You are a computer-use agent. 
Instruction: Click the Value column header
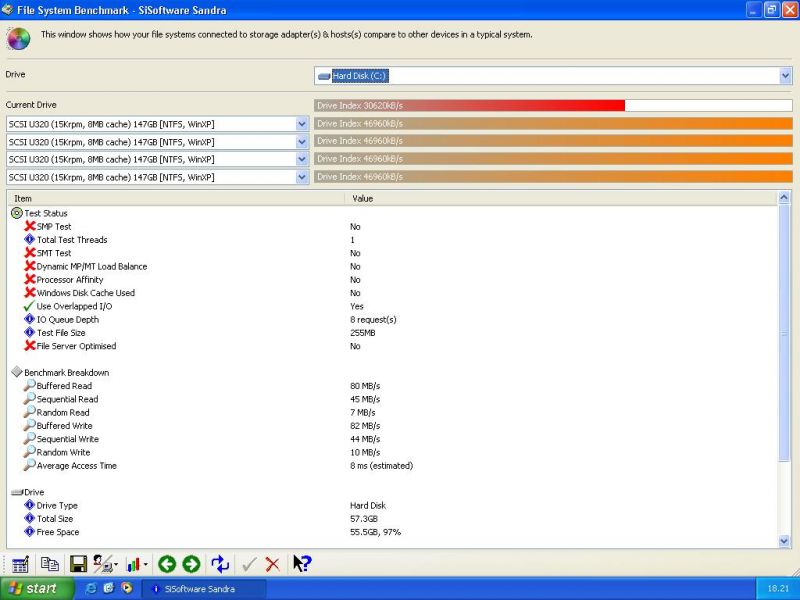561,198
